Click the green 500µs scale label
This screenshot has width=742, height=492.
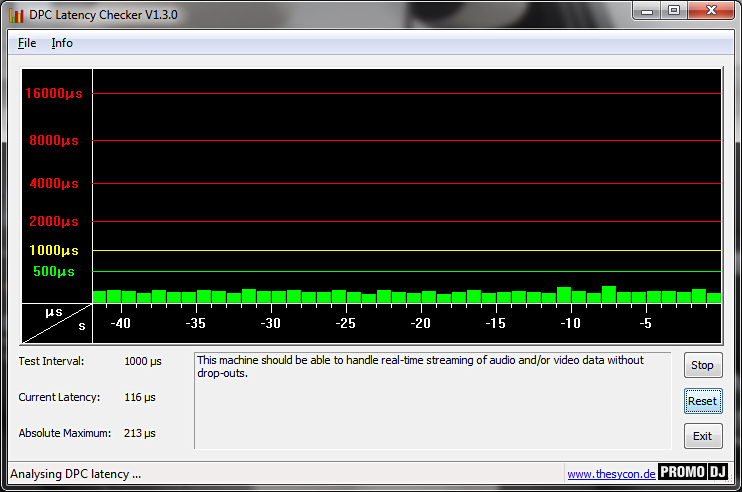coord(54,271)
